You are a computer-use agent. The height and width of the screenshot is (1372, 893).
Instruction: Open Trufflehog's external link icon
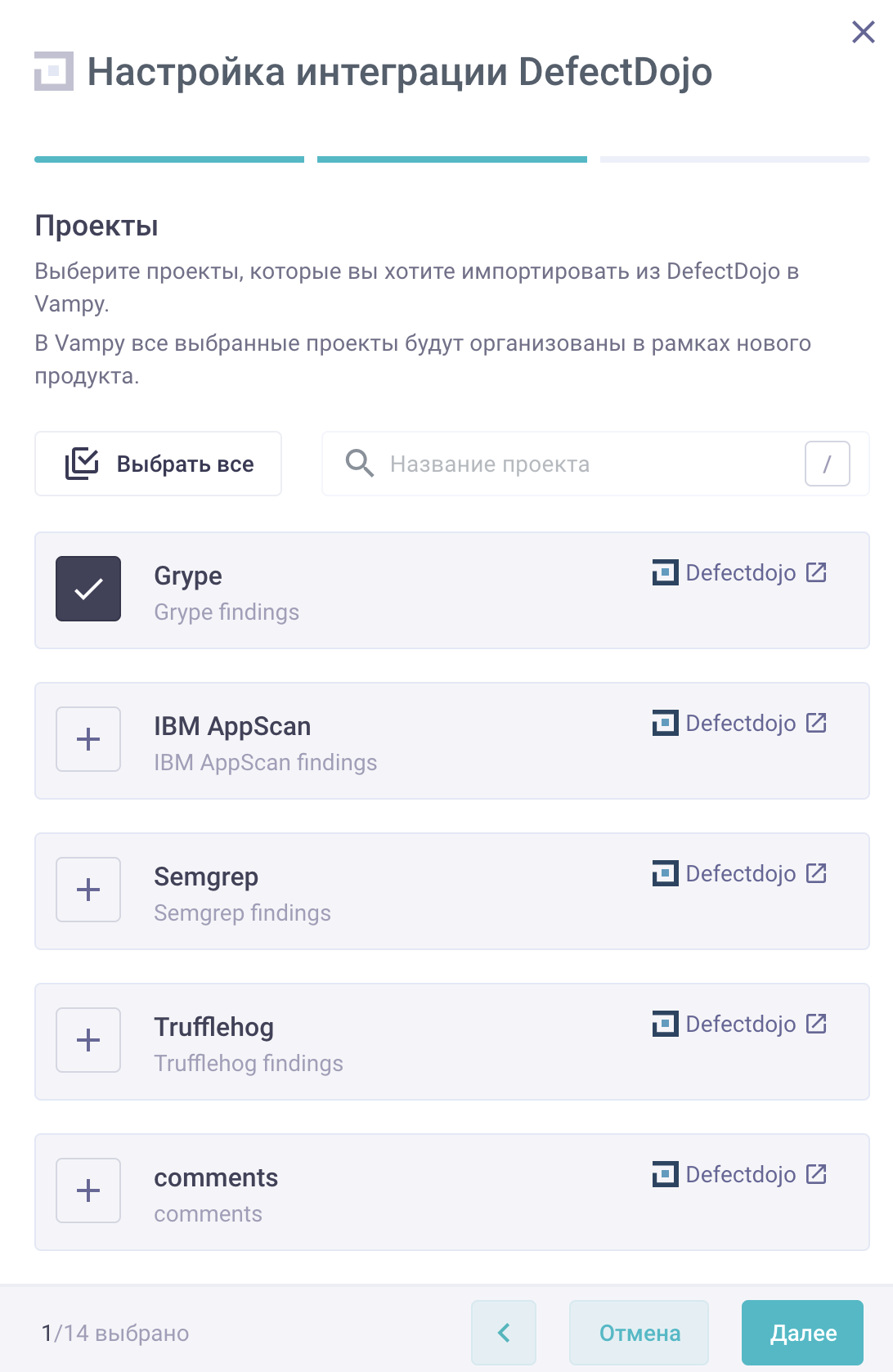[816, 1024]
